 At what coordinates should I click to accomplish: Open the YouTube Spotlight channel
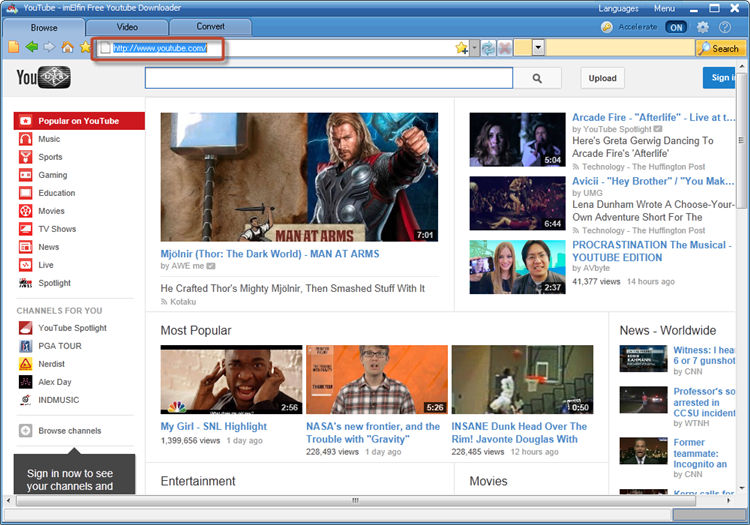[x=72, y=328]
